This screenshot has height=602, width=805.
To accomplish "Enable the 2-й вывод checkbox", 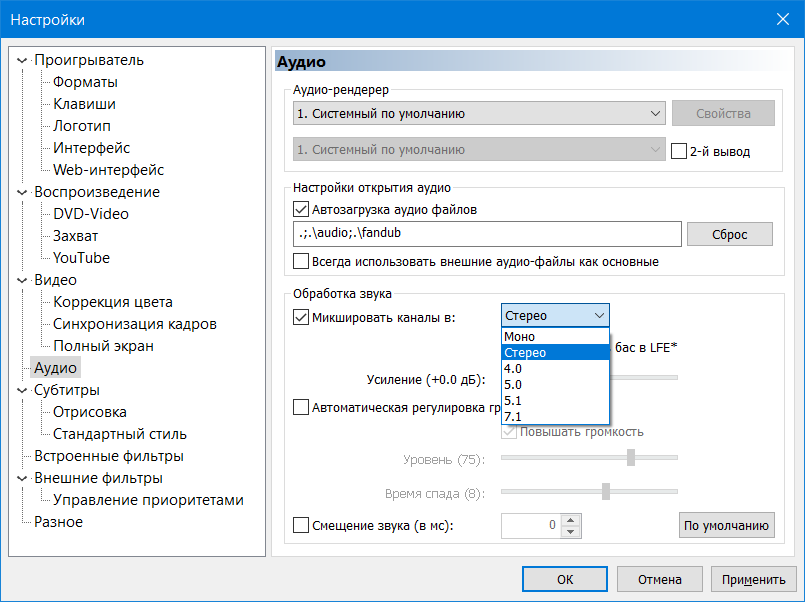I will pos(680,152).
